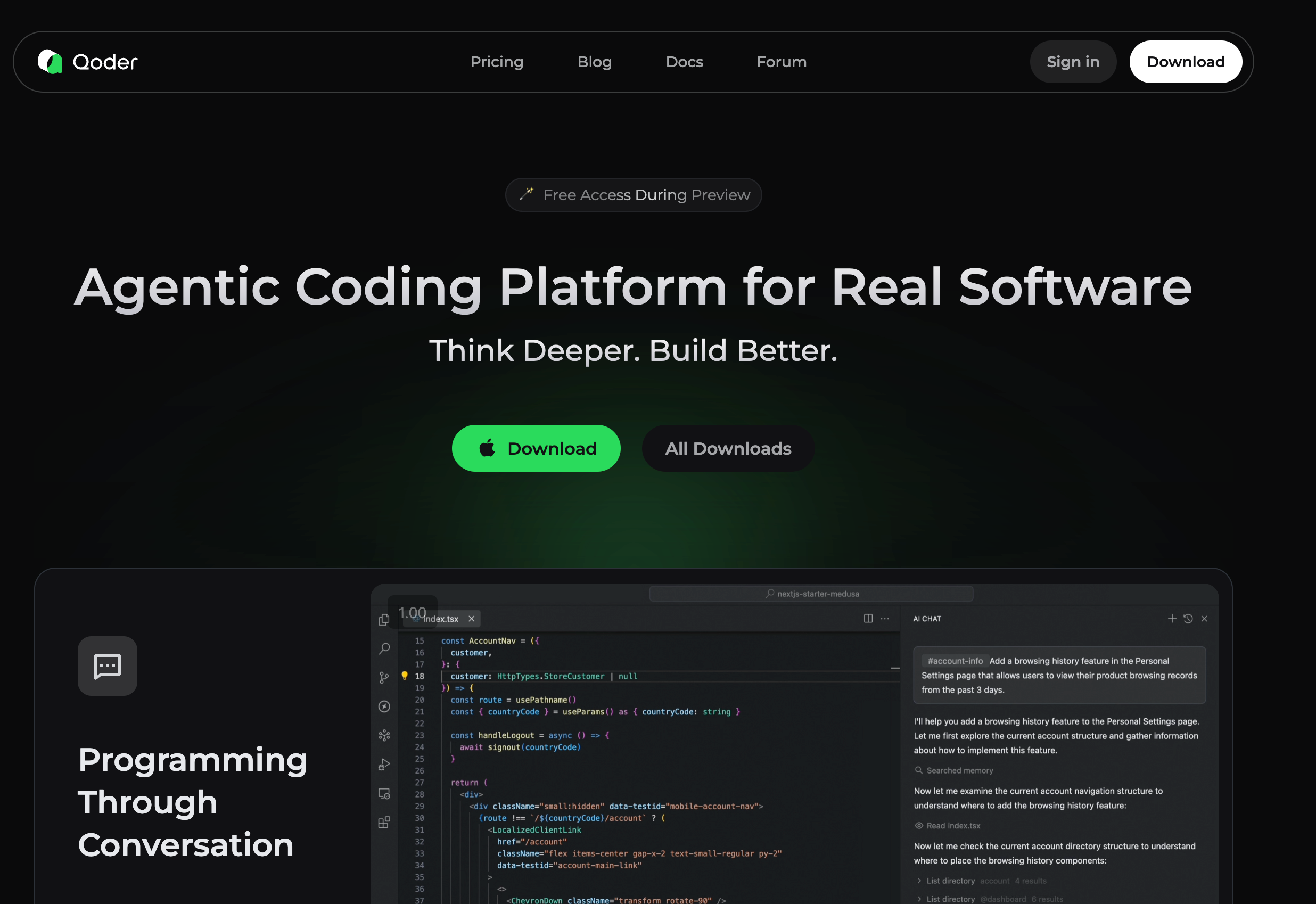The width and height of the screenshot is (1316, 904).
Task: Click line number 18 in the editor gutter
Action: click(420, 676)
